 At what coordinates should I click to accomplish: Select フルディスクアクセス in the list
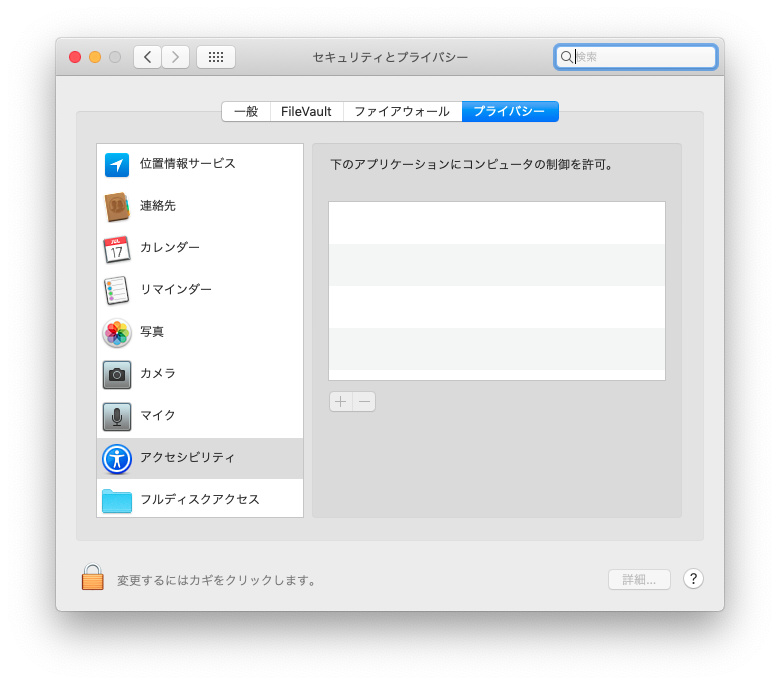coord(200,499)
